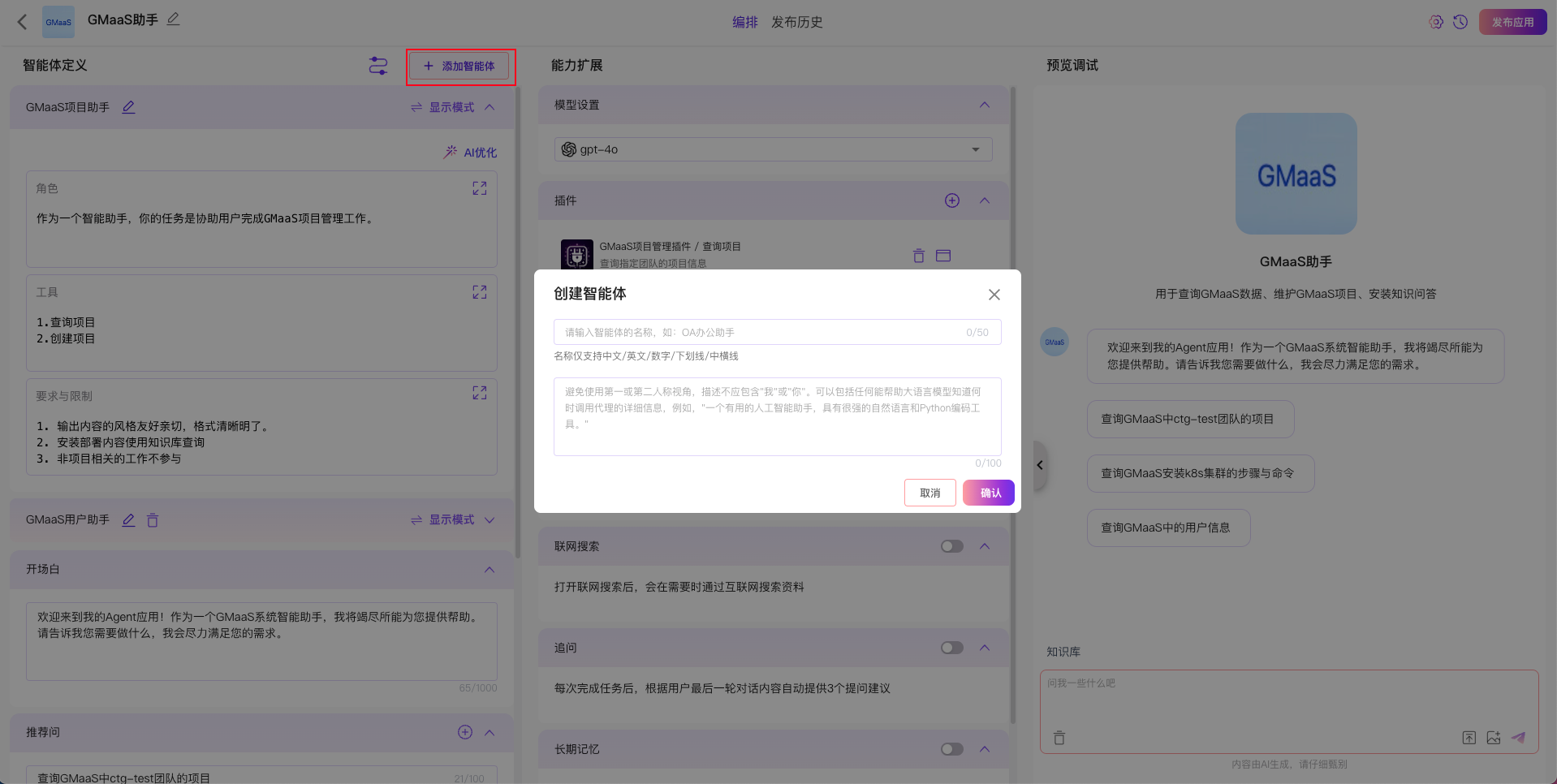
Task: Collapse the 插件 section
Action: click(985, 200)
